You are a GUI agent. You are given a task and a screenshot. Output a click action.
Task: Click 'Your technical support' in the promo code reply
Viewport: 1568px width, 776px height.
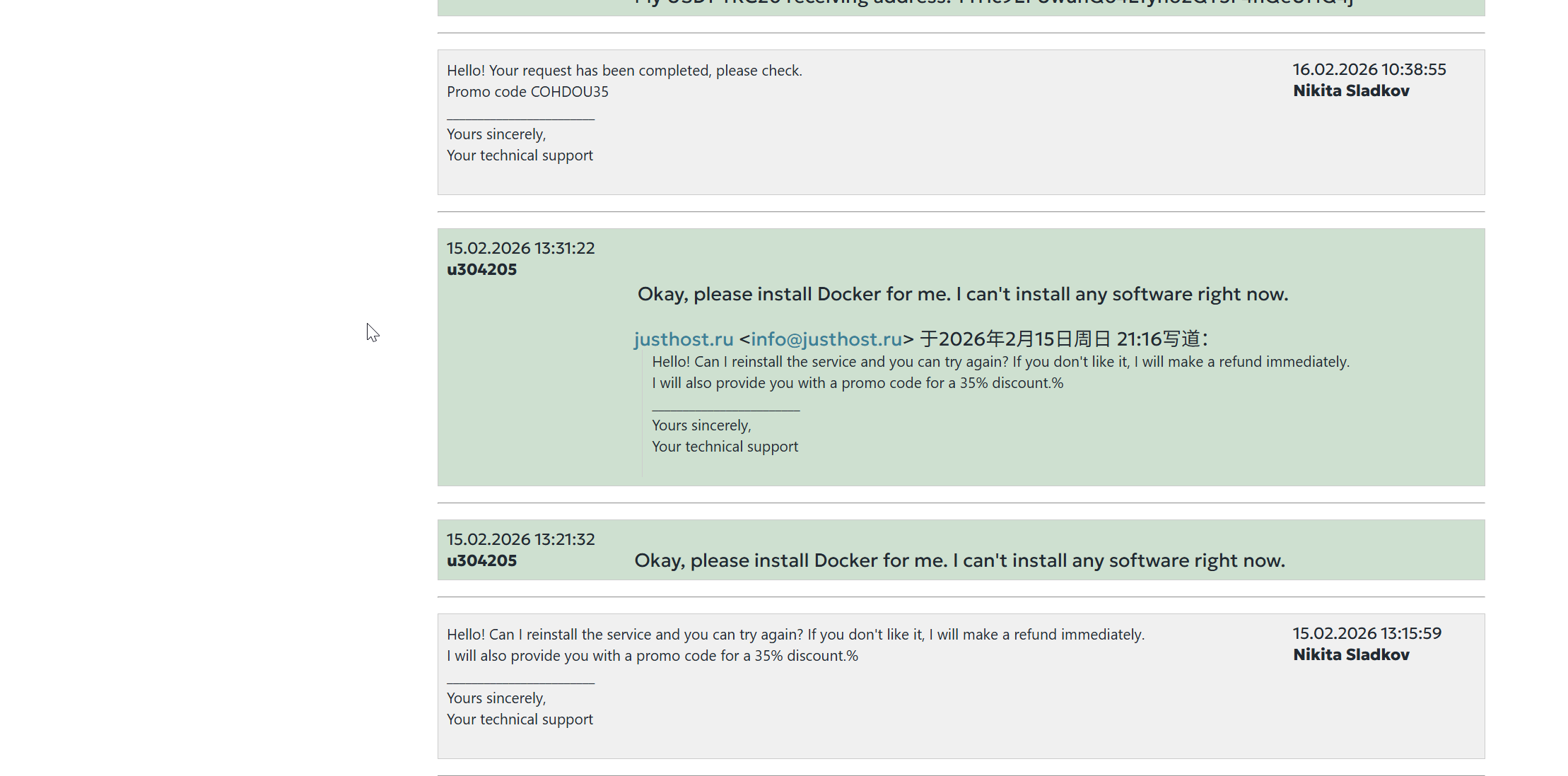[x=520, y=155]
